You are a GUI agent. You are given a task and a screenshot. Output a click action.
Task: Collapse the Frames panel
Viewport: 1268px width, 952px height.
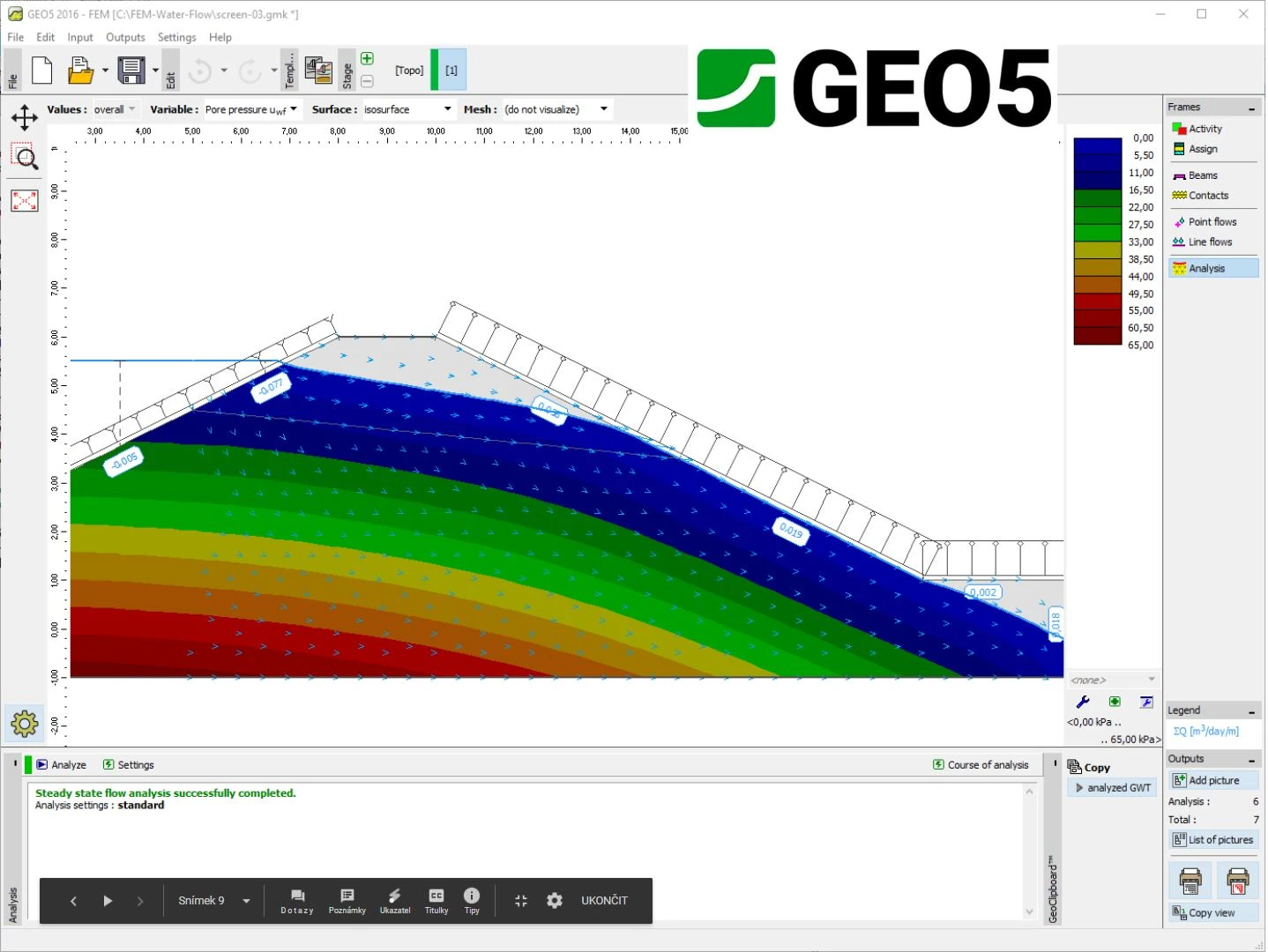[x=1251, y=108]
